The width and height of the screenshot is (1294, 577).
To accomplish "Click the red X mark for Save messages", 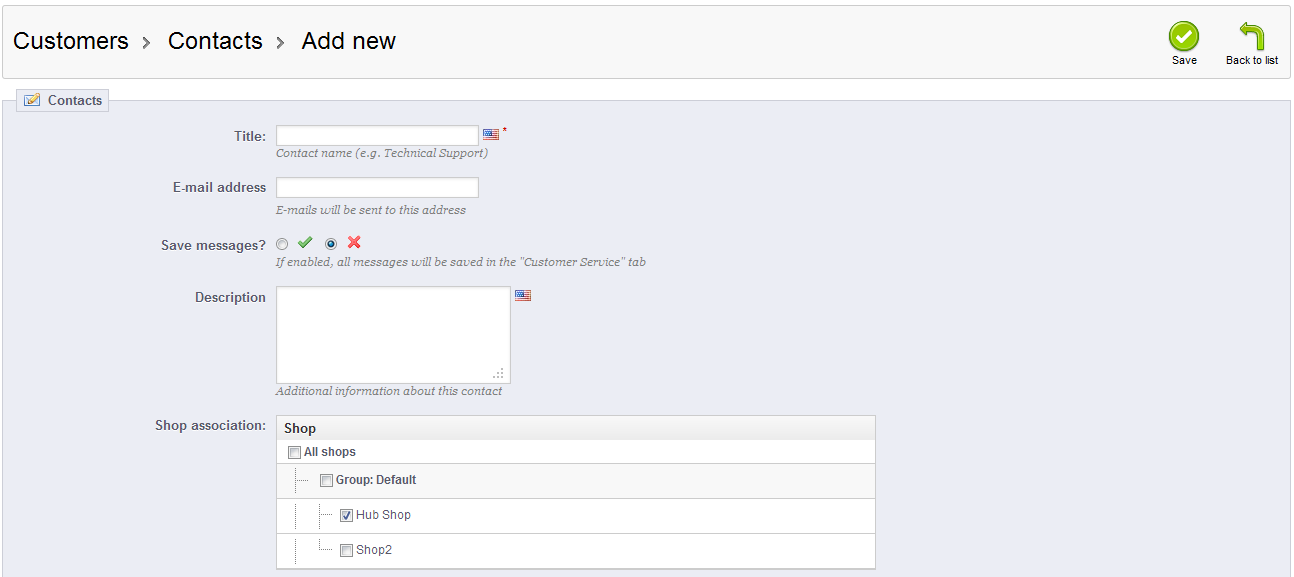I will (x=355, y=243).
